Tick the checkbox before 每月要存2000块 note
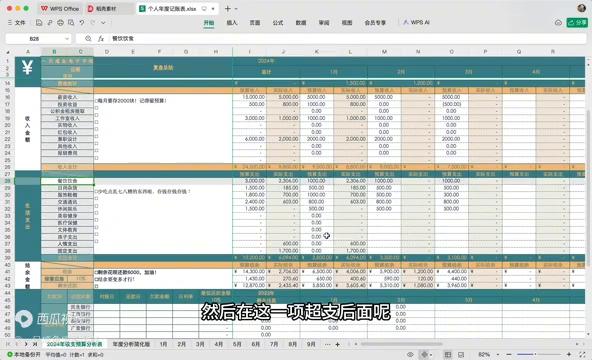This screenshot has height=360, width=592. click(x=96, y=101)
